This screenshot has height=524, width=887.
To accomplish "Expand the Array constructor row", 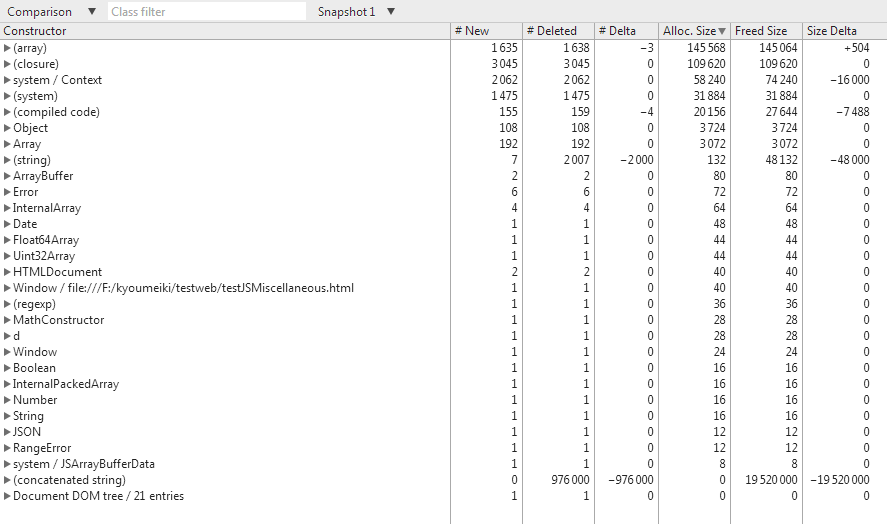I will point(7,144).
